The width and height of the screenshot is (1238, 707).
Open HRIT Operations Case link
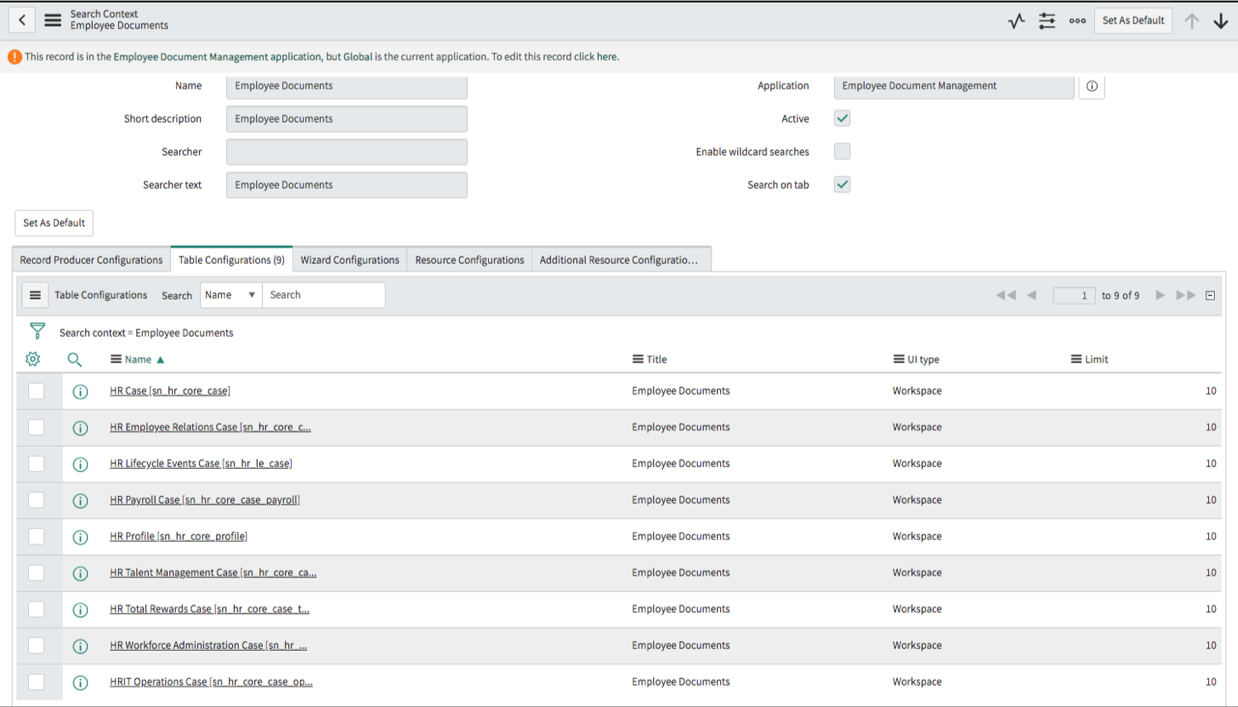[211, 682]
